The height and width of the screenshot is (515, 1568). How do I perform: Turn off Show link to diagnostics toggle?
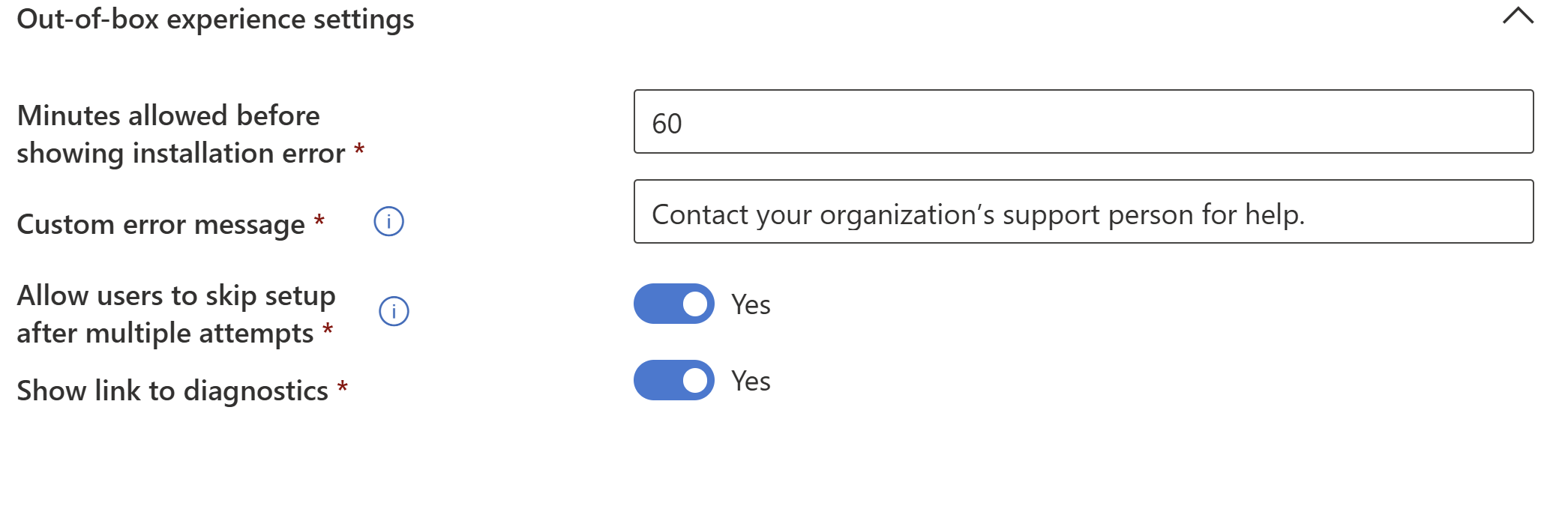[x=673, y=380]
